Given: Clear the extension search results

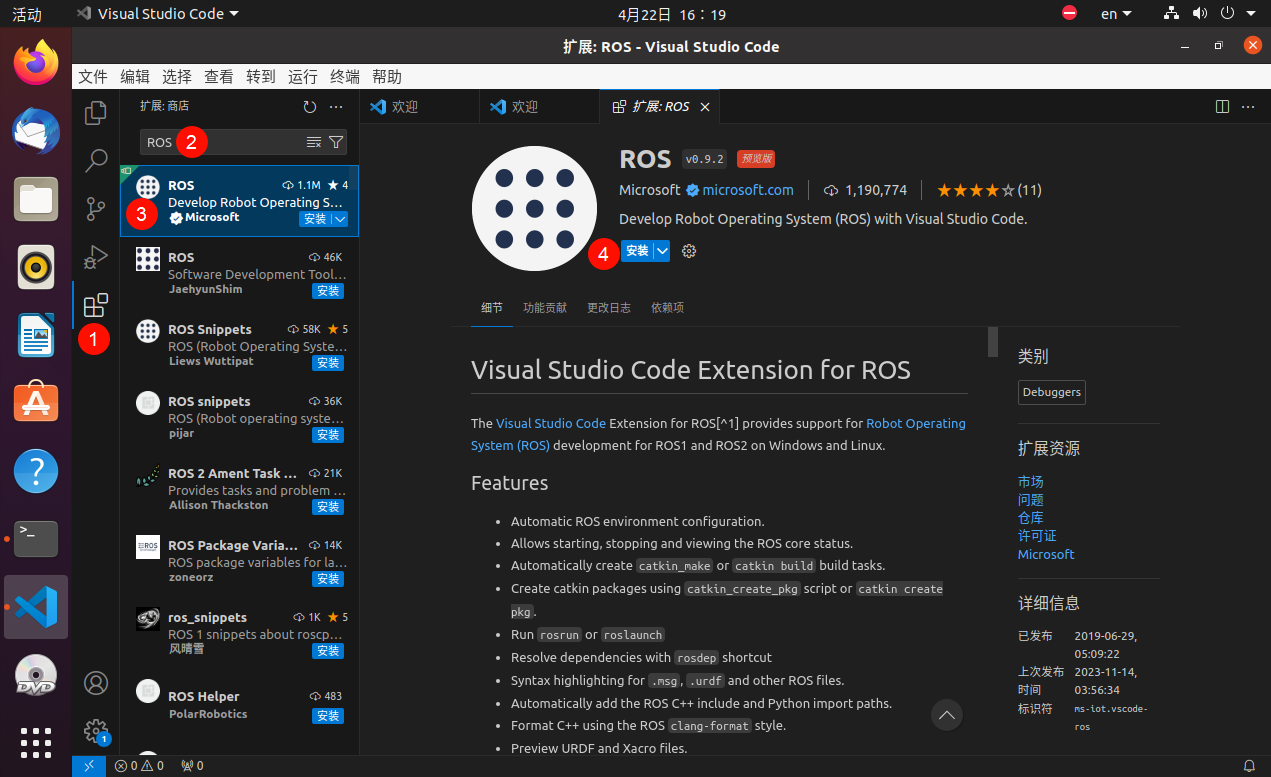Looking at the screenshot, I should [x=314, y=142].
